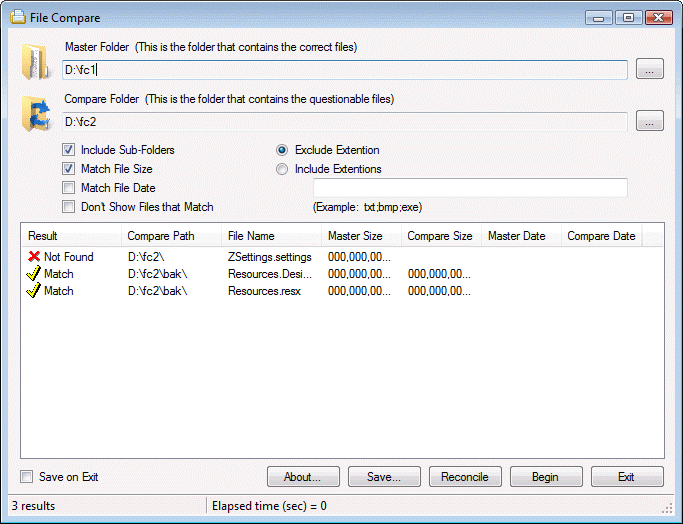Click the Compare Folder sync icon
Image resolution: width=683 pixels, height=524 pixels.
36,114
